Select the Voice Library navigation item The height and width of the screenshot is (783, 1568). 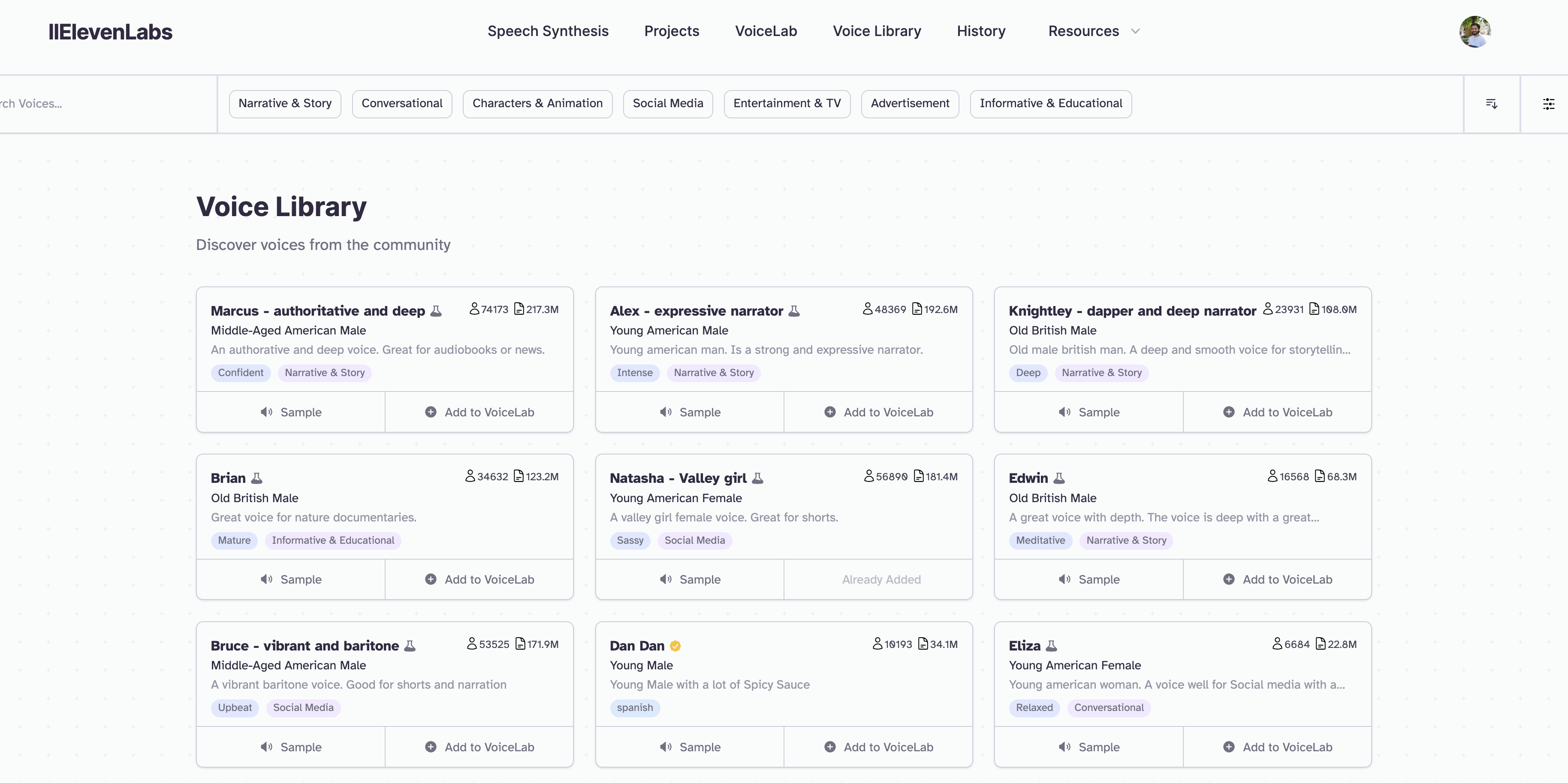(x=877, y=31)
